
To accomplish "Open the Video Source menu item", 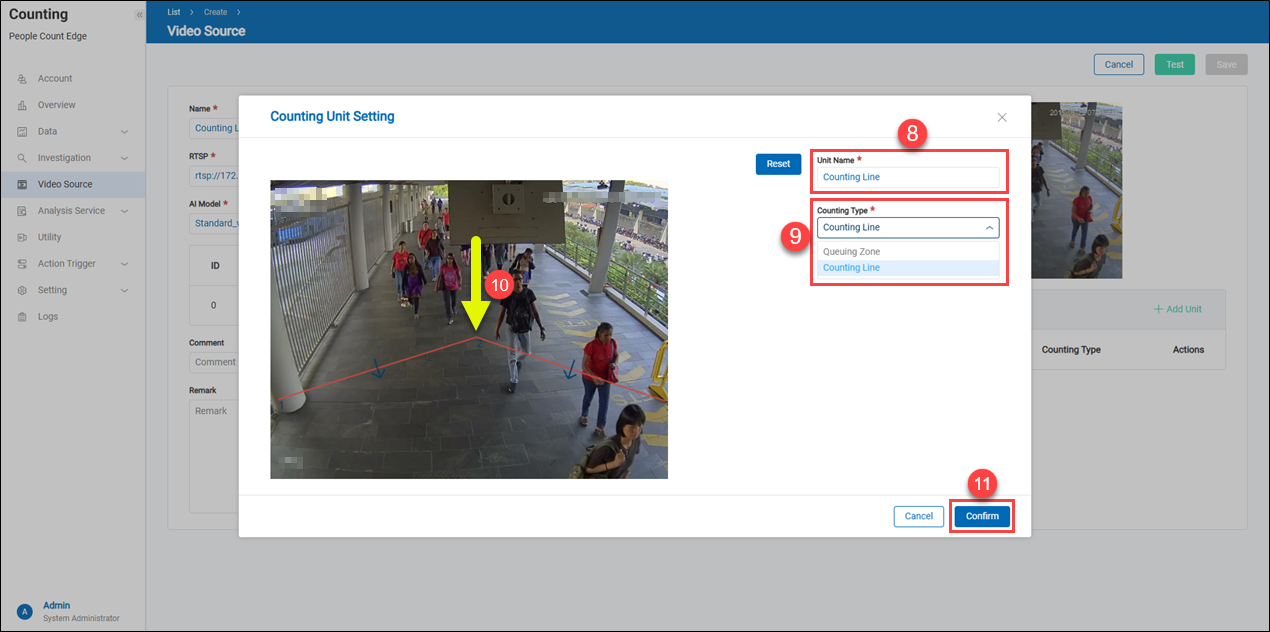I will click(65, 184).
